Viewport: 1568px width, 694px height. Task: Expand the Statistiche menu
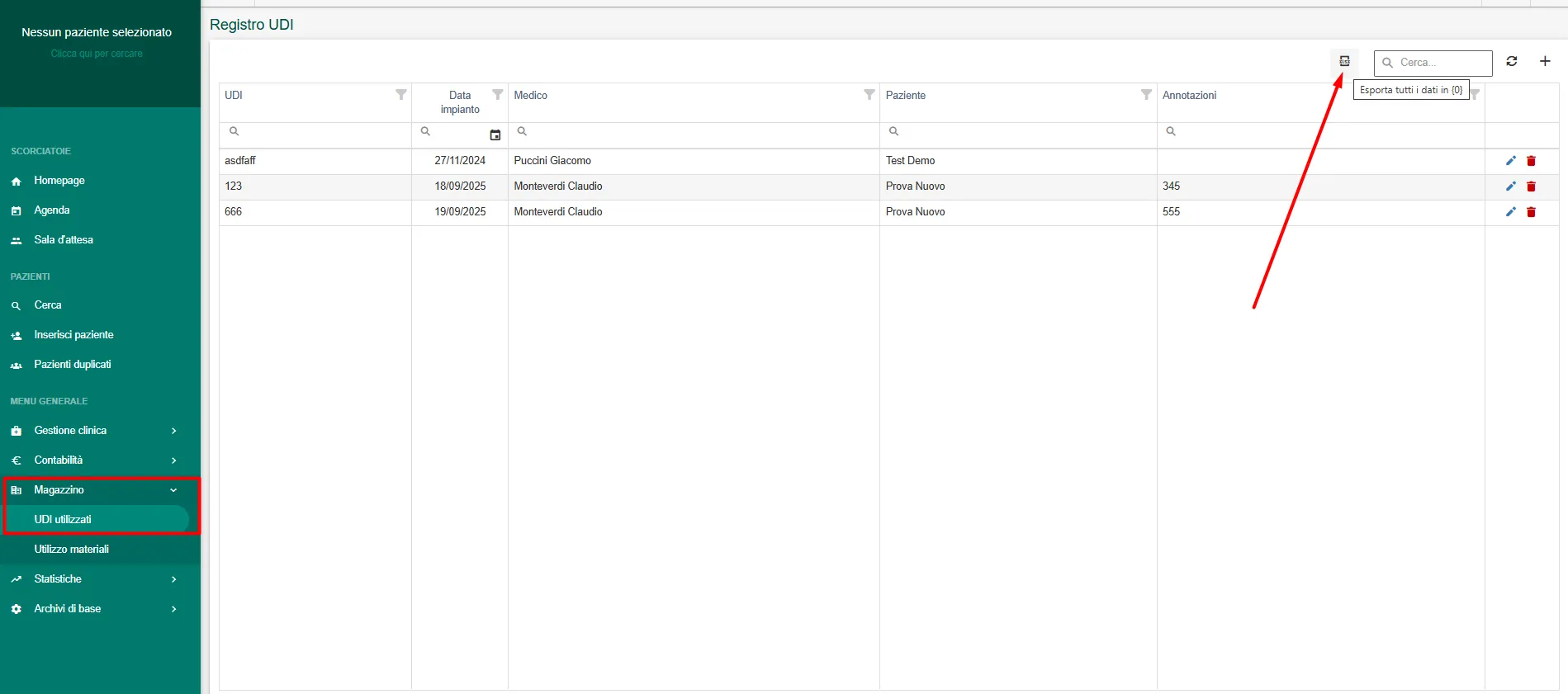99,579
